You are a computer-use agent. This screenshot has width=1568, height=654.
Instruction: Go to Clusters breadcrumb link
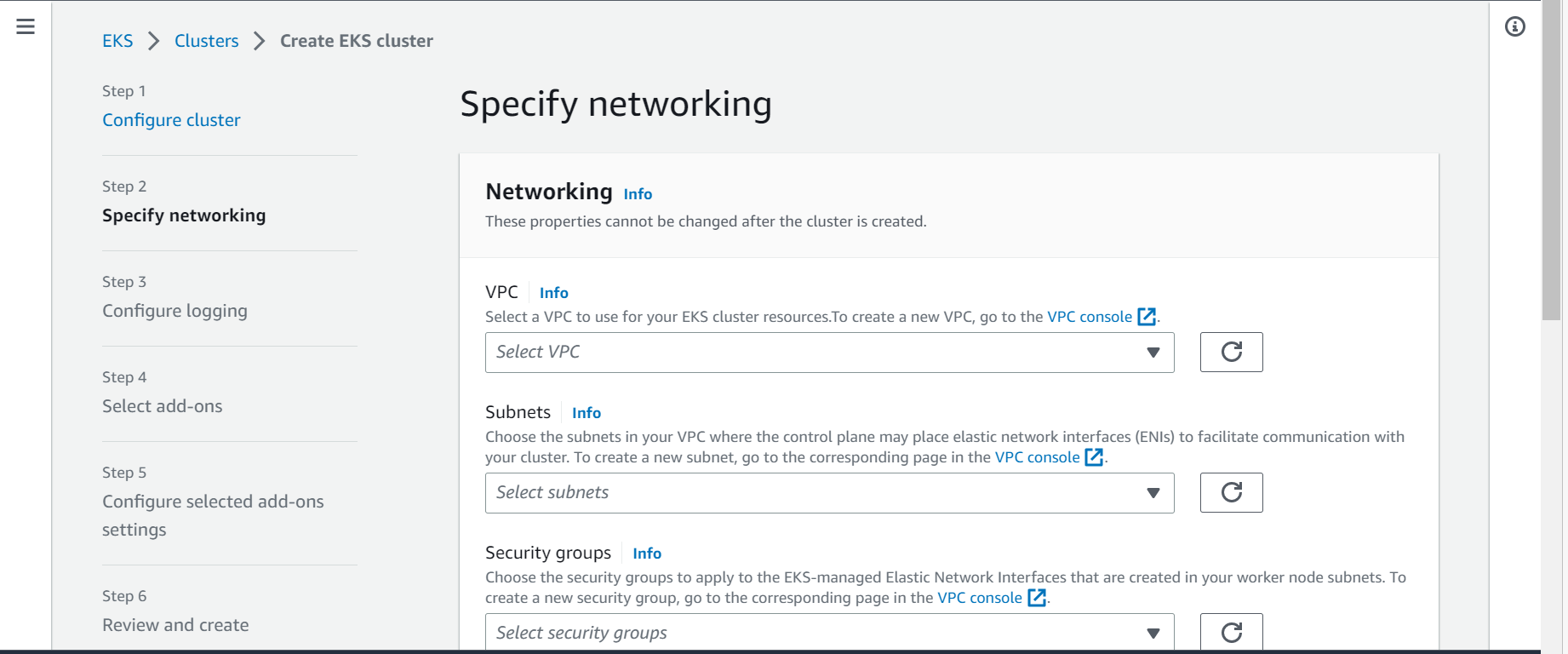pos(206,41)
